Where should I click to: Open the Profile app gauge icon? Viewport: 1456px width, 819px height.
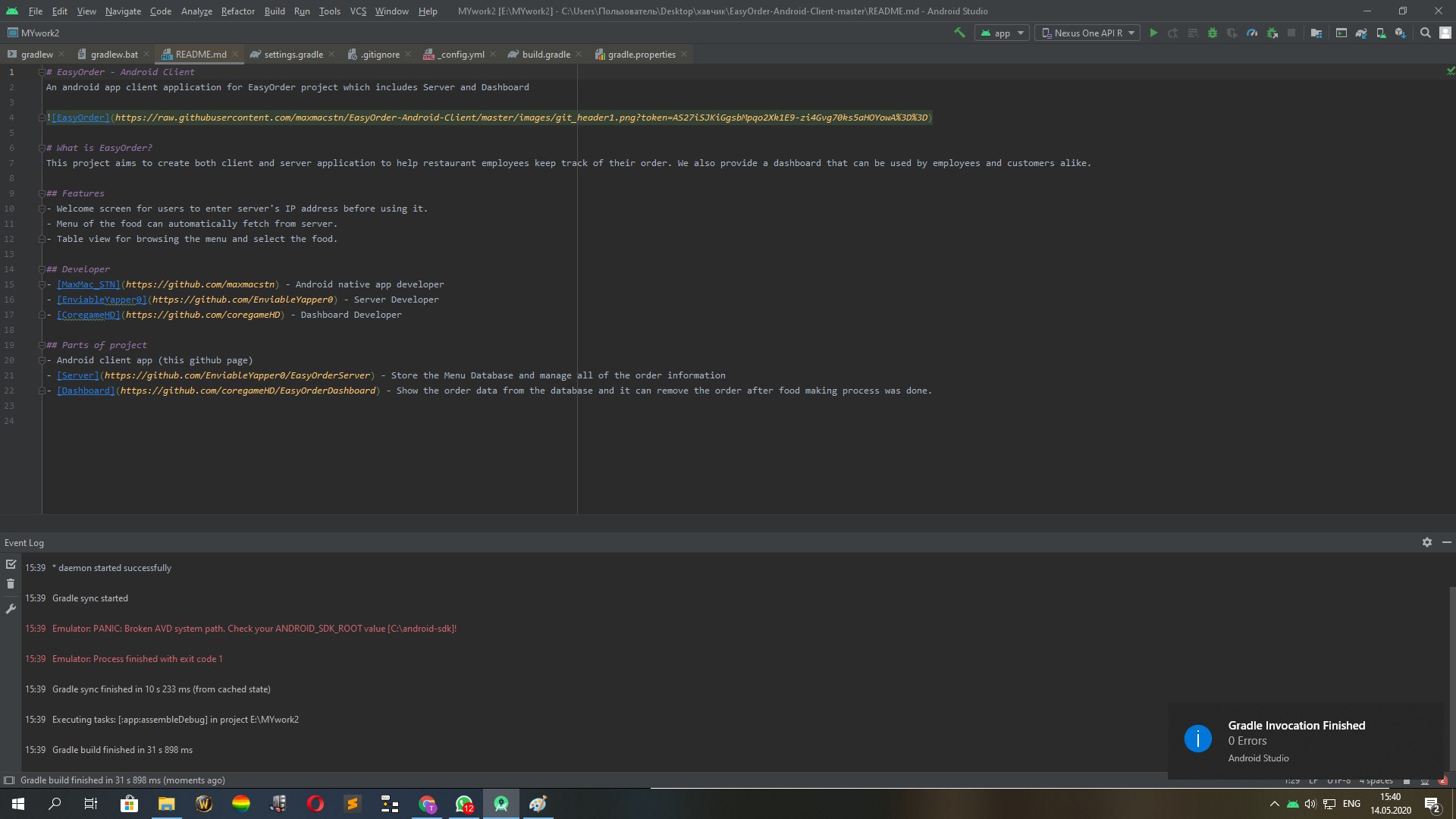pyautogui.click(x=1252, y=33)
